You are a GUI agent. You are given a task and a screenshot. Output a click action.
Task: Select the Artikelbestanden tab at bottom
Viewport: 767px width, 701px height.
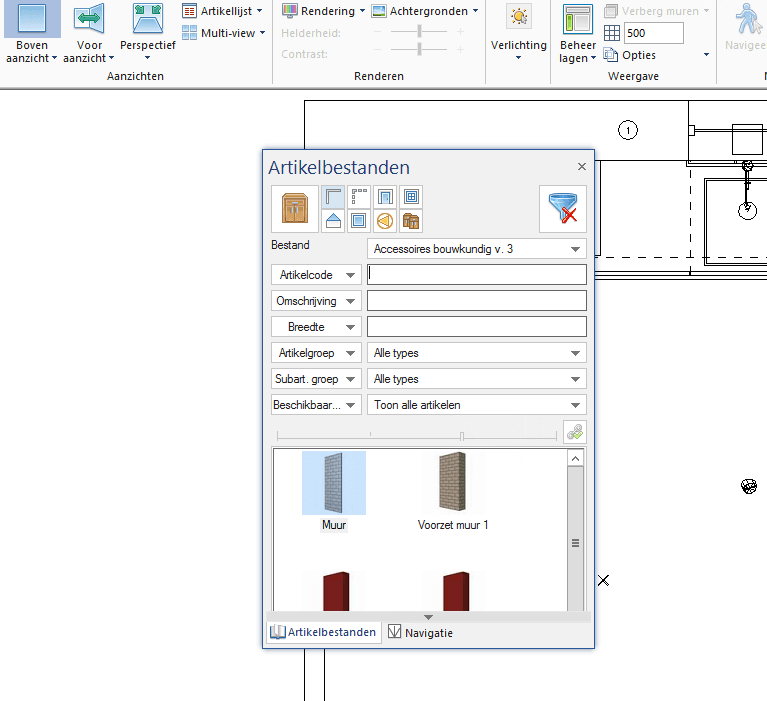[323, 633]
